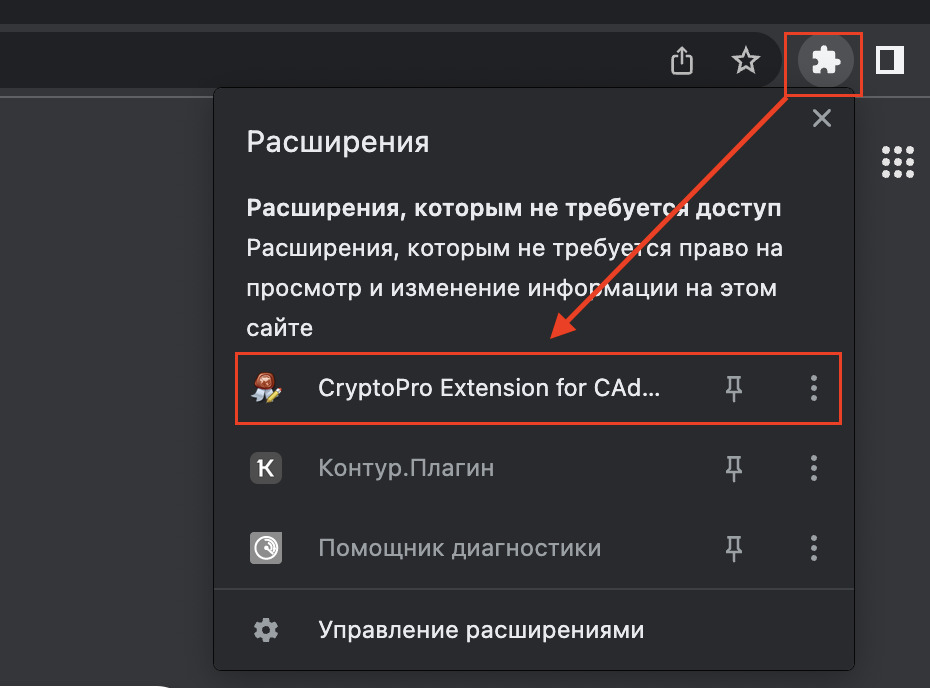Open Управление расширениями
Viewport: 930px width, 688px height.
(480, 630)
